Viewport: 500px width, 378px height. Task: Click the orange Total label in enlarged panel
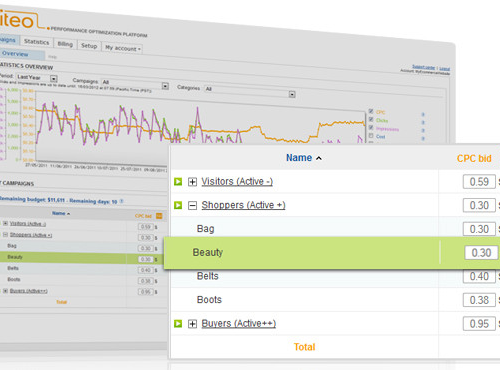coord(304,347)
